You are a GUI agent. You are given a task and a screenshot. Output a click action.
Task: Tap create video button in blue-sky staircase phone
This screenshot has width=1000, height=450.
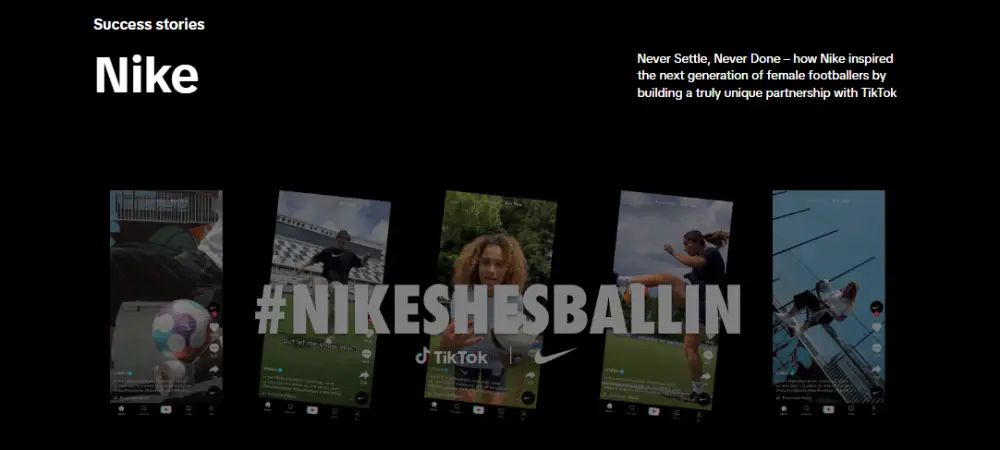(x=828, y=409)
